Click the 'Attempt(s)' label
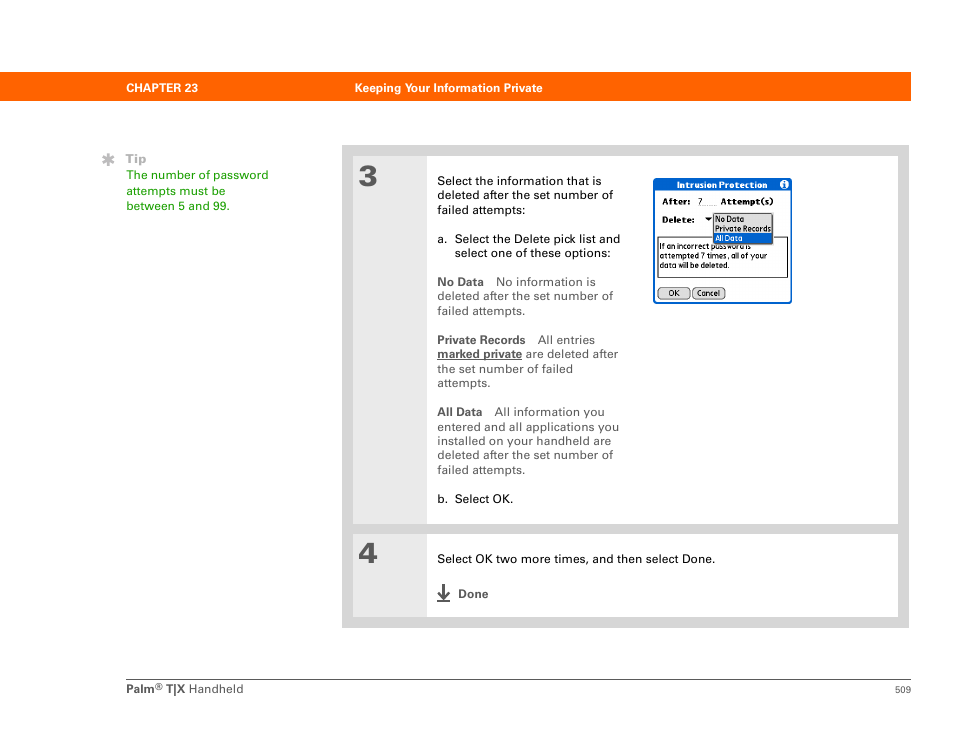 coord(747,202)
